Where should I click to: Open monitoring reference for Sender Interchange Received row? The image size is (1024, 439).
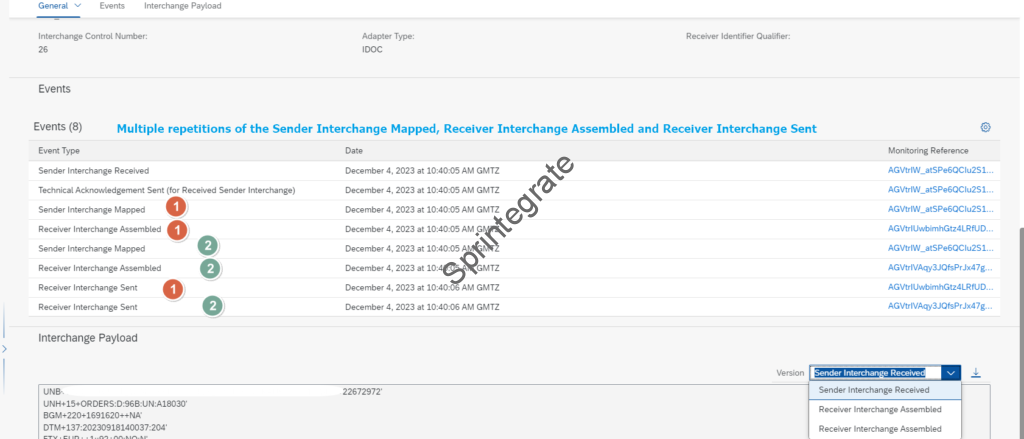tap(940, 170)
